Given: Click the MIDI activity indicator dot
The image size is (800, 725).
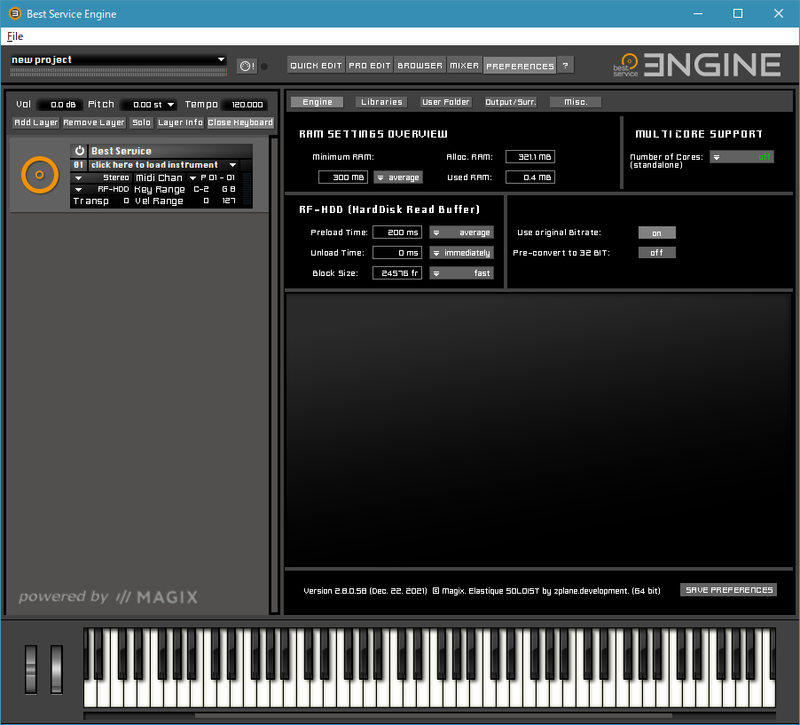Looking at the screenshot, I should coord(263,66).
